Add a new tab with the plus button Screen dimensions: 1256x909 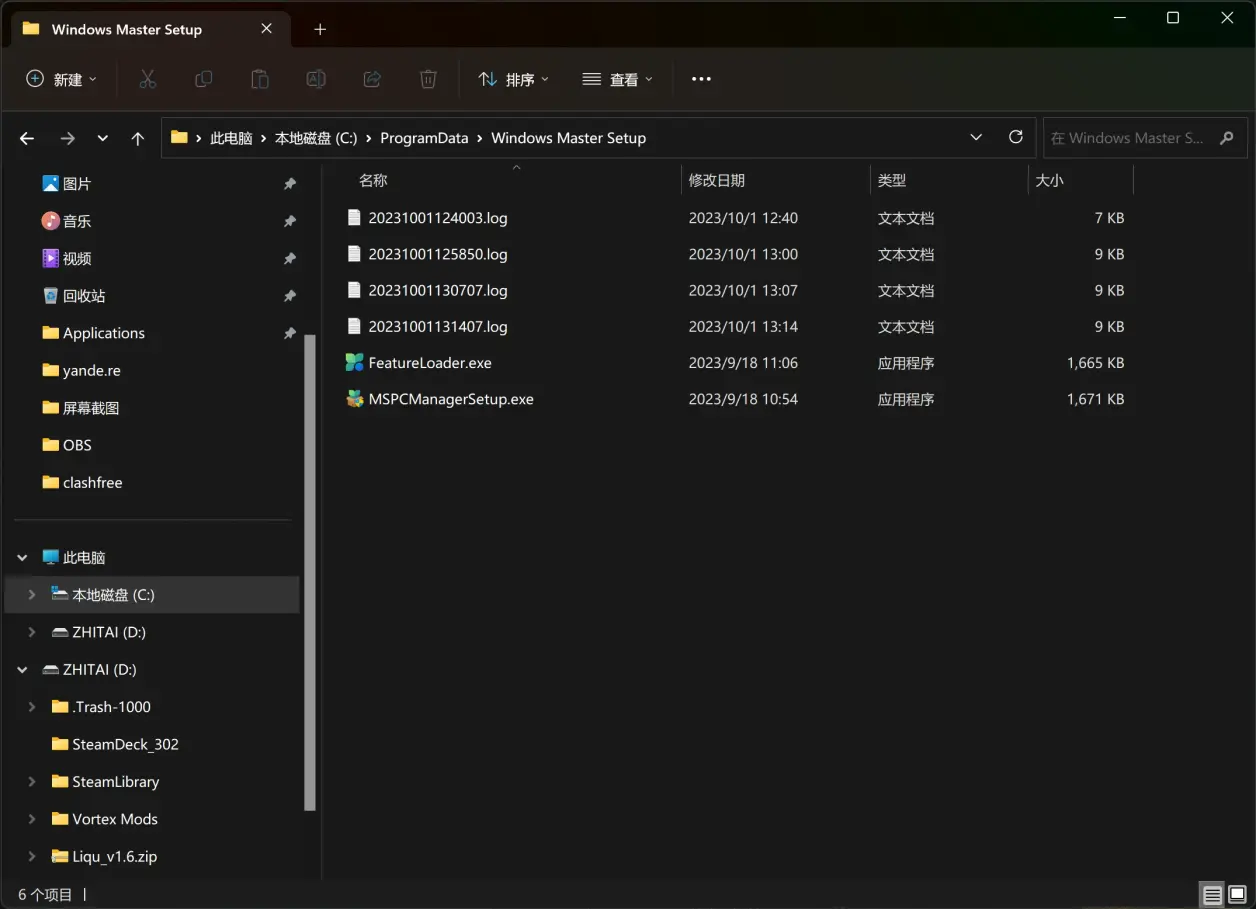[320, 29]
